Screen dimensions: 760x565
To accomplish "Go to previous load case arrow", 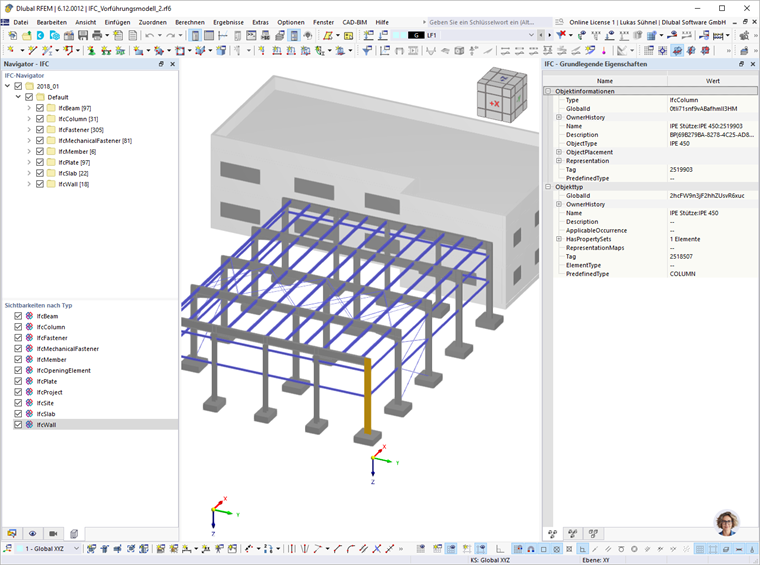I will (541, 35).
